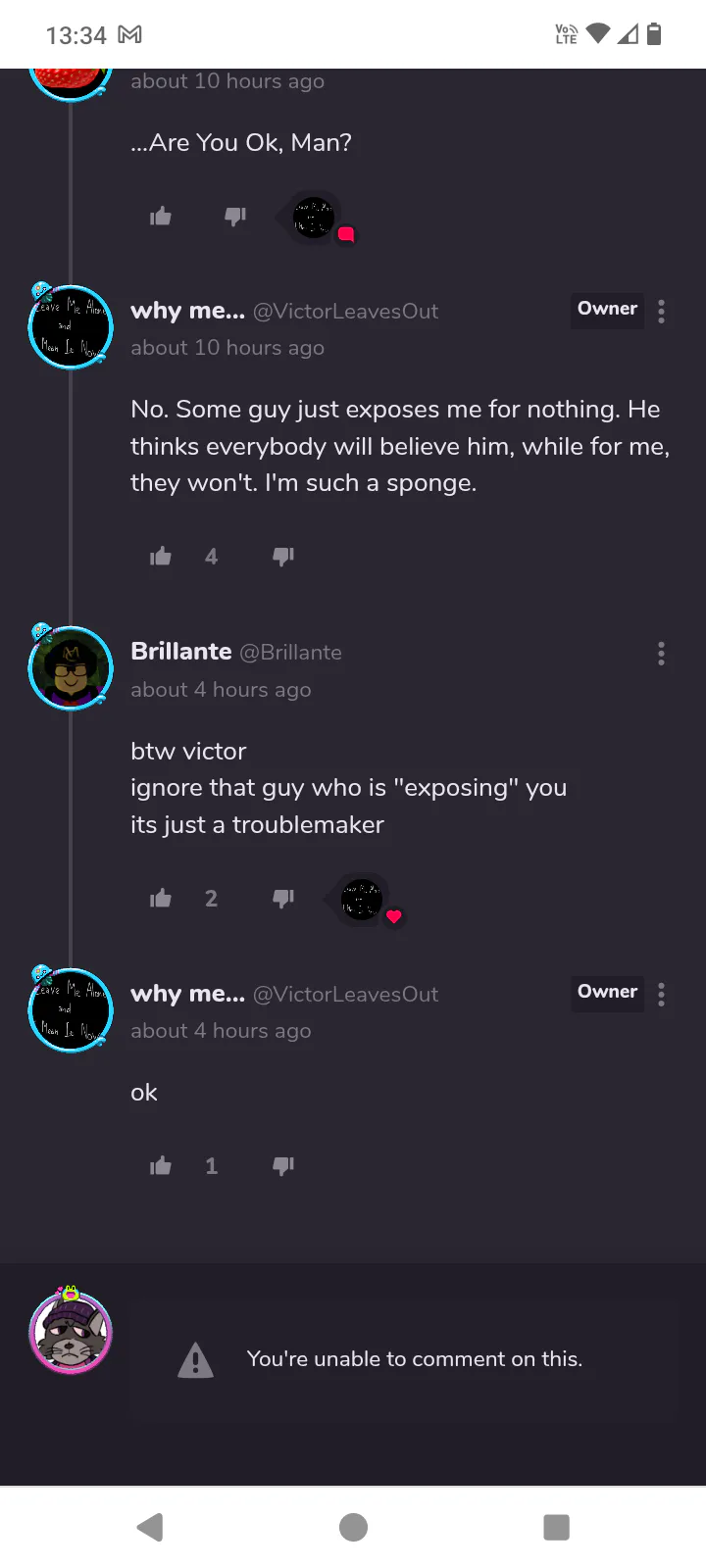
Task: Dislike the "I'm such a sponge" comment
Action: pos(283,557)
